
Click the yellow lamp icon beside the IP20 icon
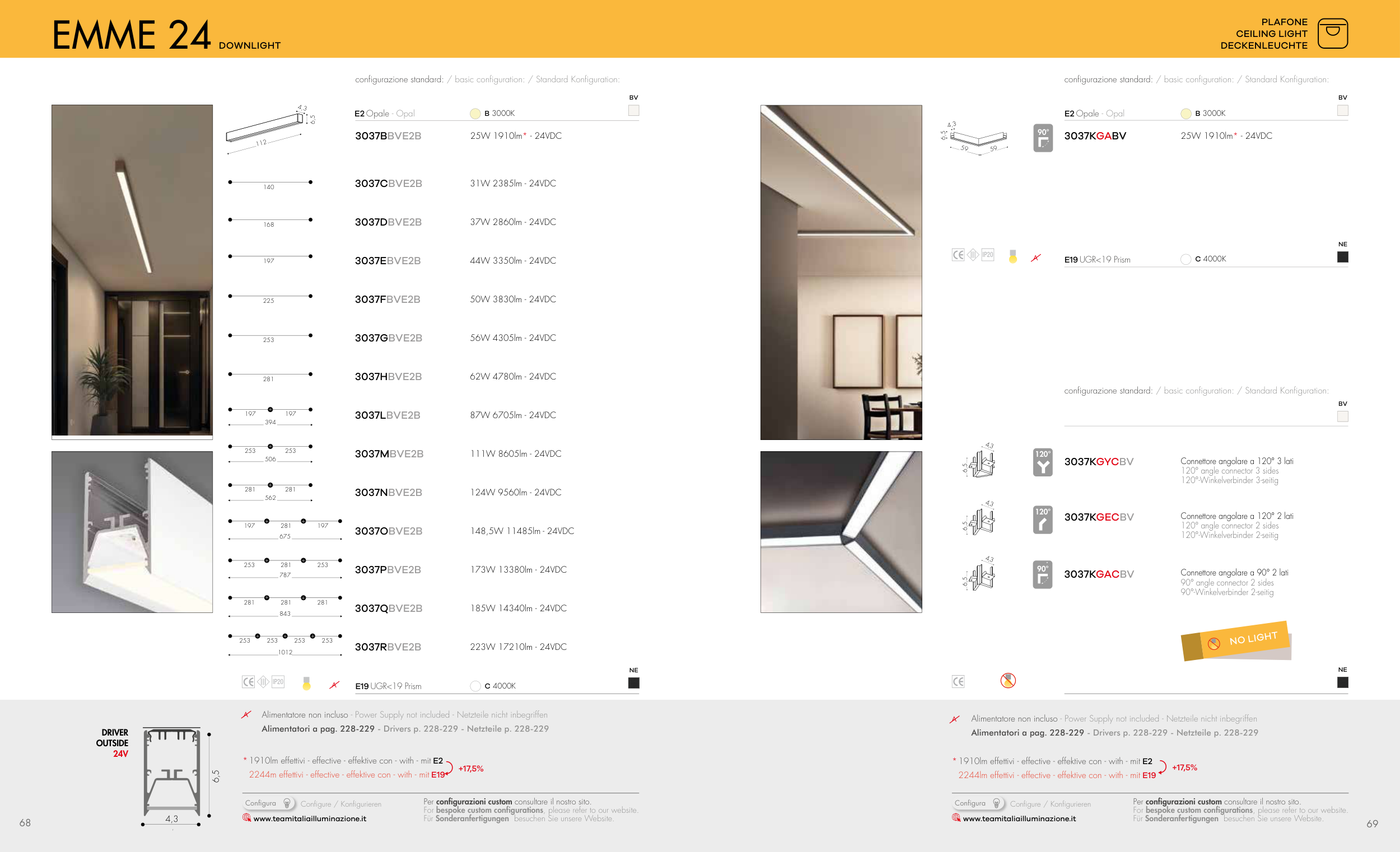(306, 684)
